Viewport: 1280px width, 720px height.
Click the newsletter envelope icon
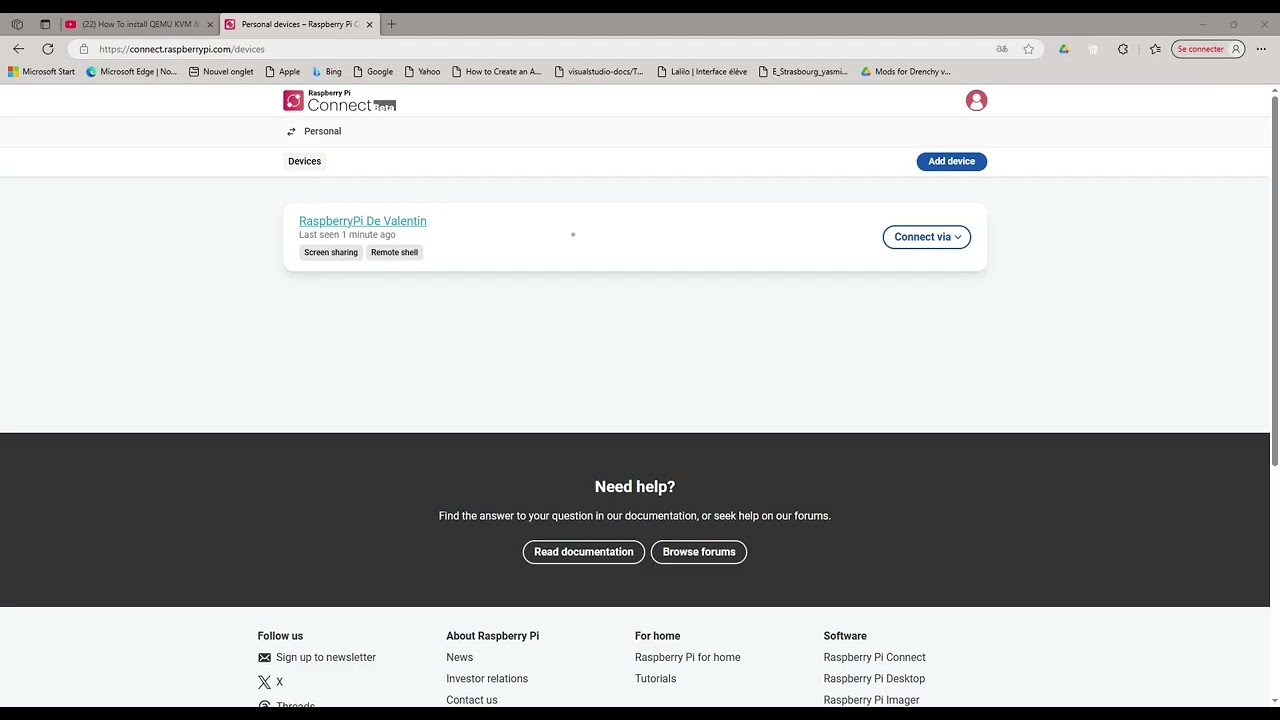tap(264, 658)
